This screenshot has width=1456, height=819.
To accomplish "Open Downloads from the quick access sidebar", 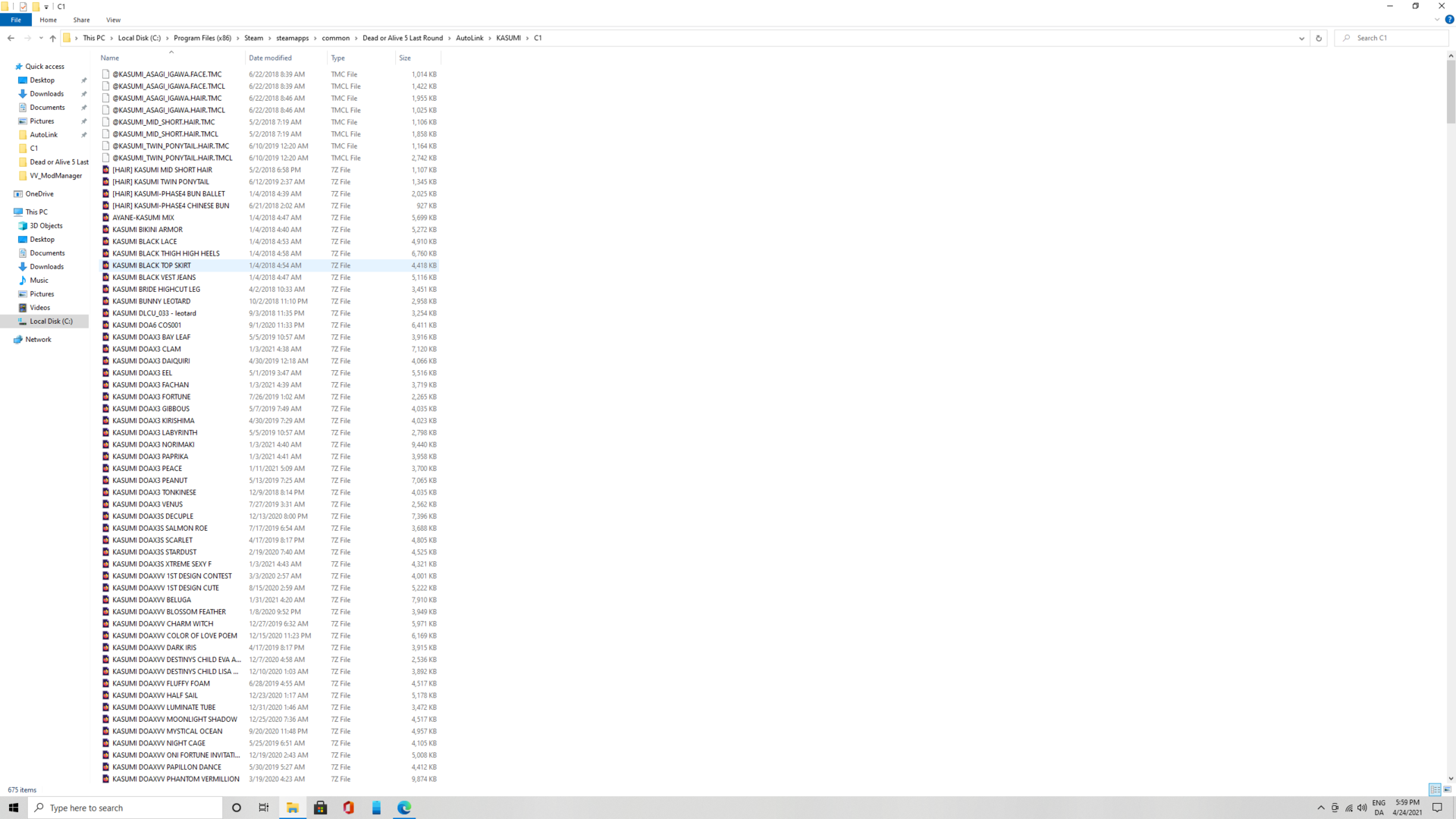I will click(x=45, y=93).
